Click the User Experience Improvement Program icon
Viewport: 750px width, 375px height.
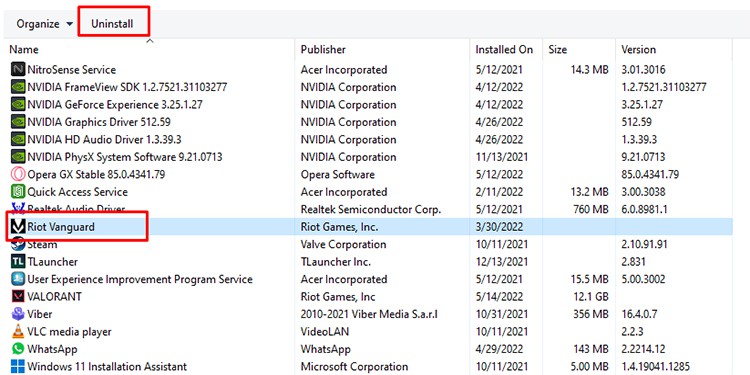point(18,279)
